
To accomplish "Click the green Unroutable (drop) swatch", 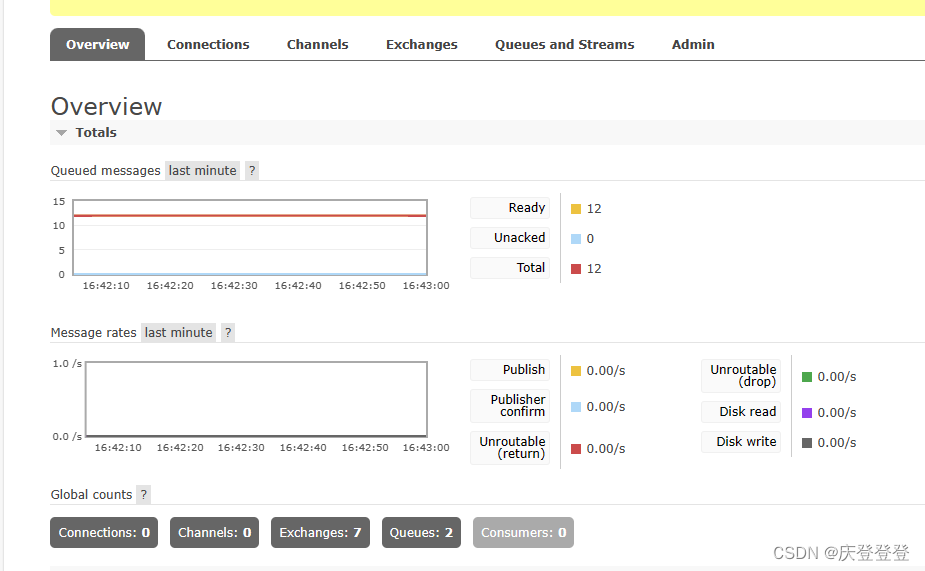I will 807,377.
